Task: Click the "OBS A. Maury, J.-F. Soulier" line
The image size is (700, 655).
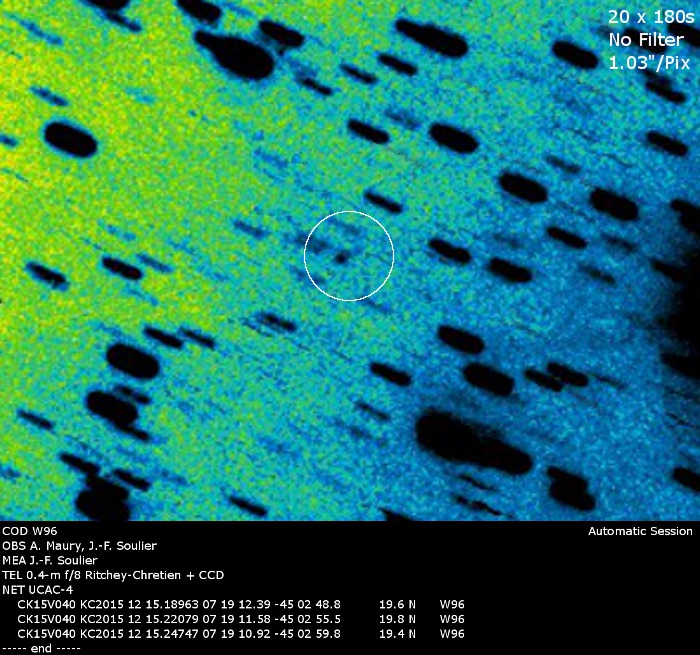Action: point(79,546)
